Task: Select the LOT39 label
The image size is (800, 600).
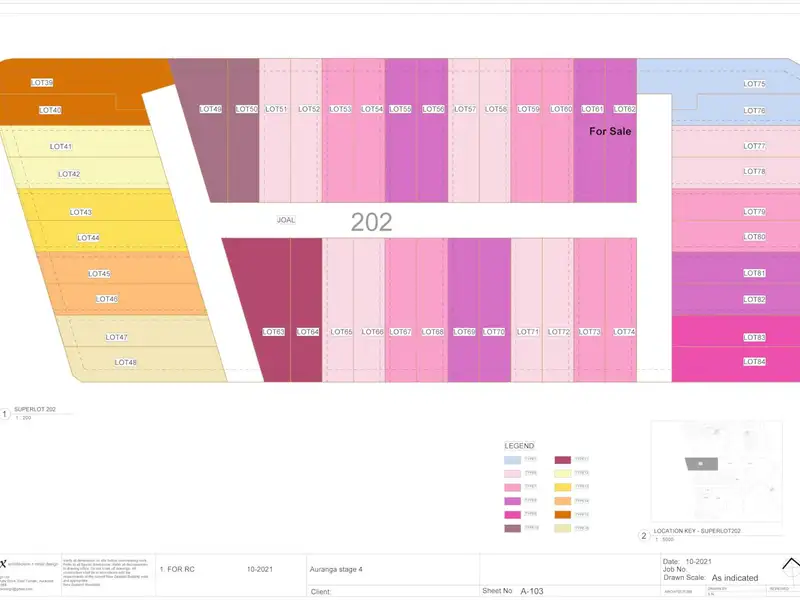Action: (42, 83)
